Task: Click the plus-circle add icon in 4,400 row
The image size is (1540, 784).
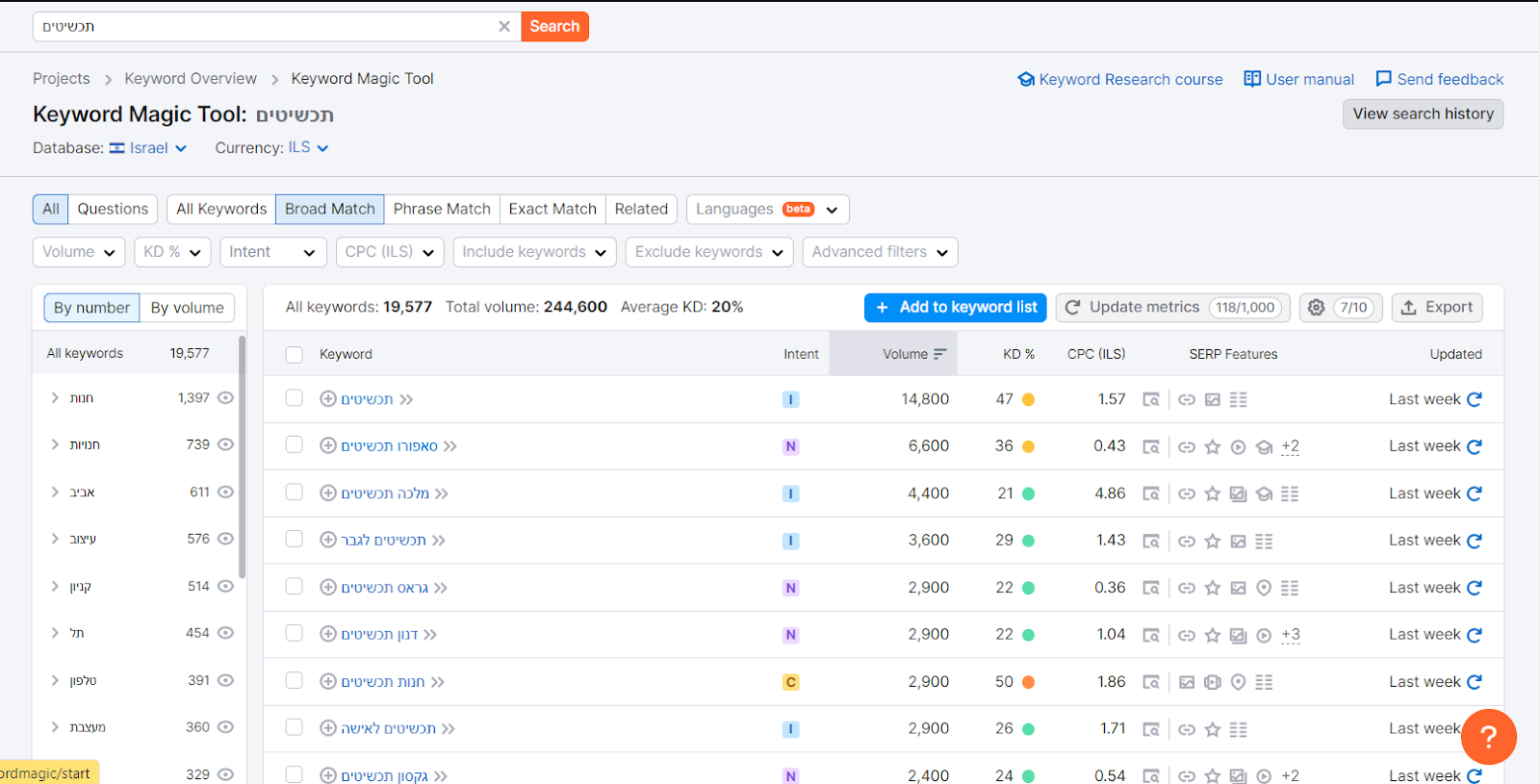Action: [328, 493]
